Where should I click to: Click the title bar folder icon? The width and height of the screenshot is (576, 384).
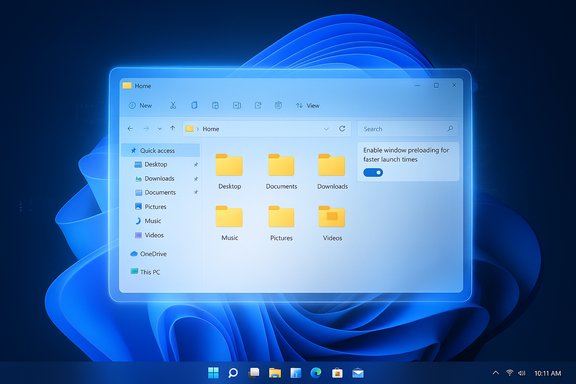[127, 86]
